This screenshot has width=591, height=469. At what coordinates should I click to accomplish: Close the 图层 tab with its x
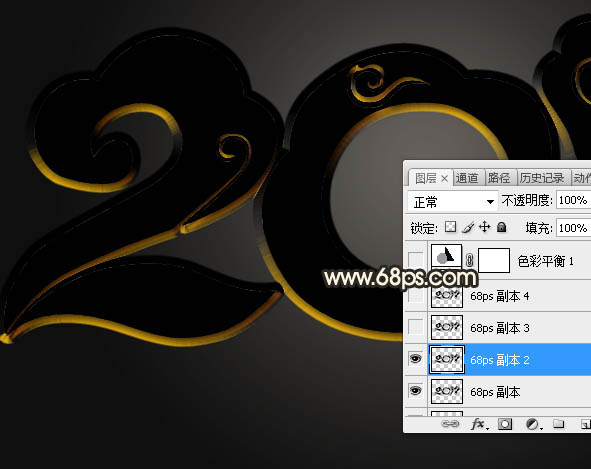tap(445, 179)
